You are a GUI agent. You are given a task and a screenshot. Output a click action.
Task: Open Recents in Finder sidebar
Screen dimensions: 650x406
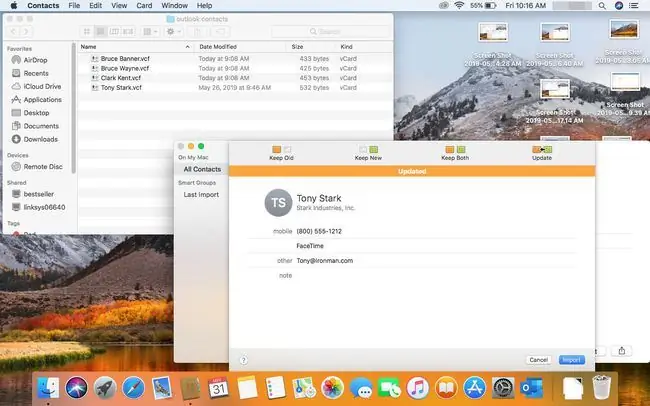click(x=36, y=73)
